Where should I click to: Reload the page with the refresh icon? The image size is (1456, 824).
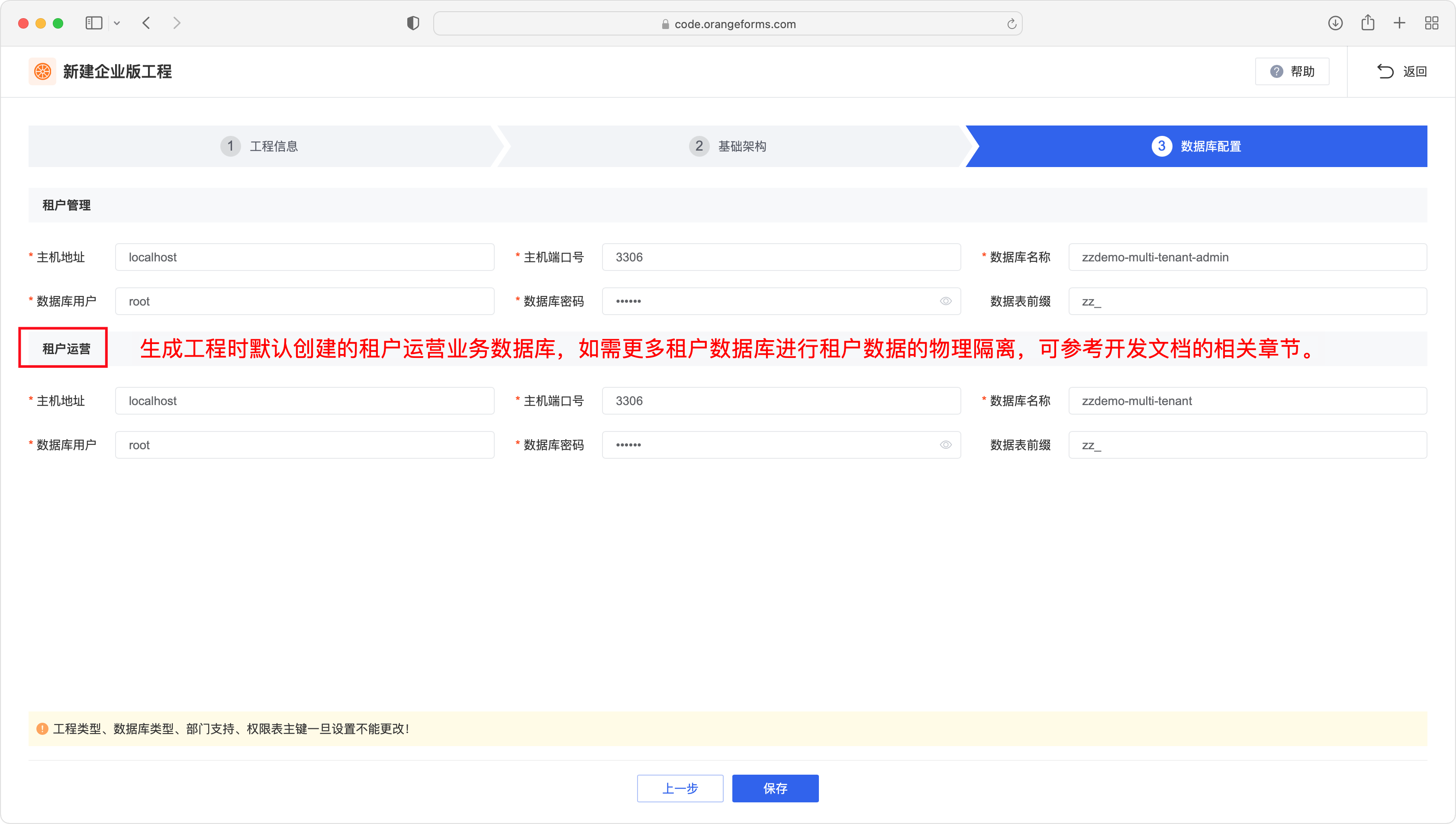(1011, 24)
